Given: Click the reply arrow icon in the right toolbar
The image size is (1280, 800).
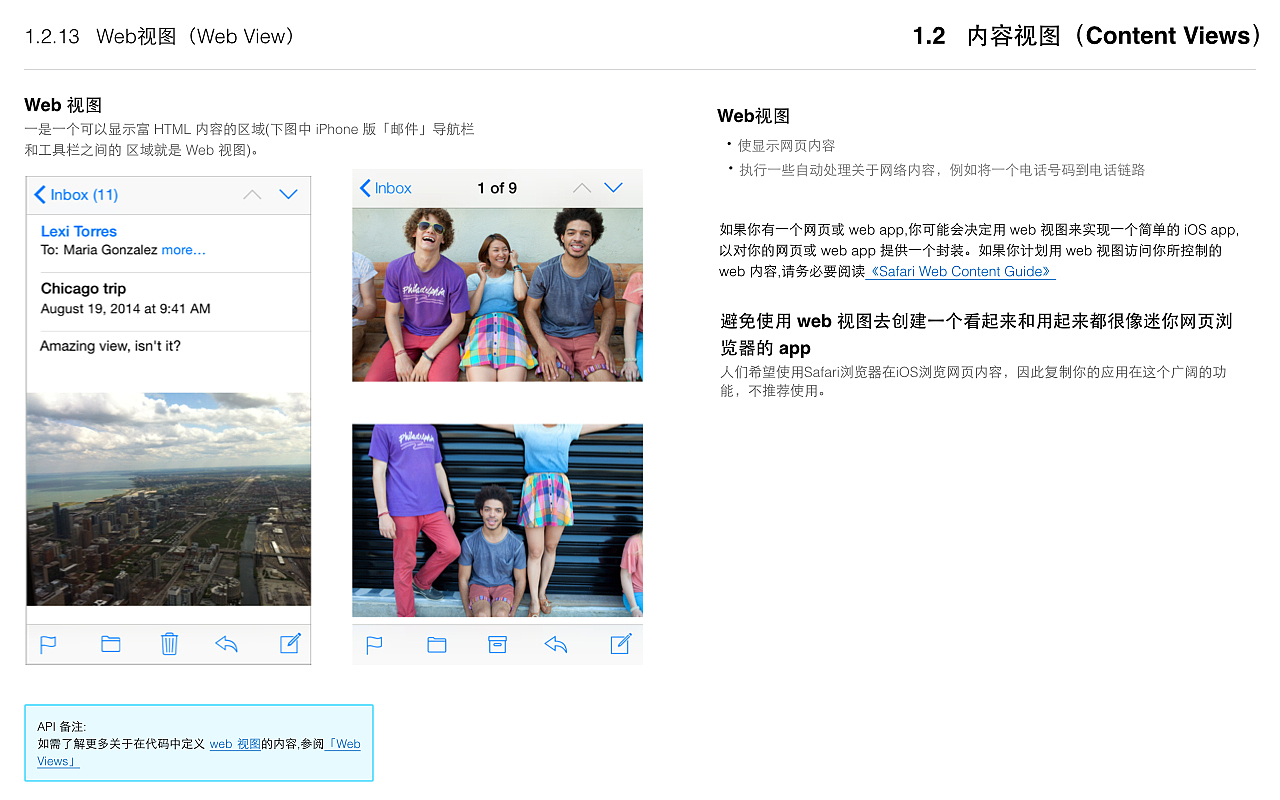Looking at the screenshot, I should click(x=556, y=645).
